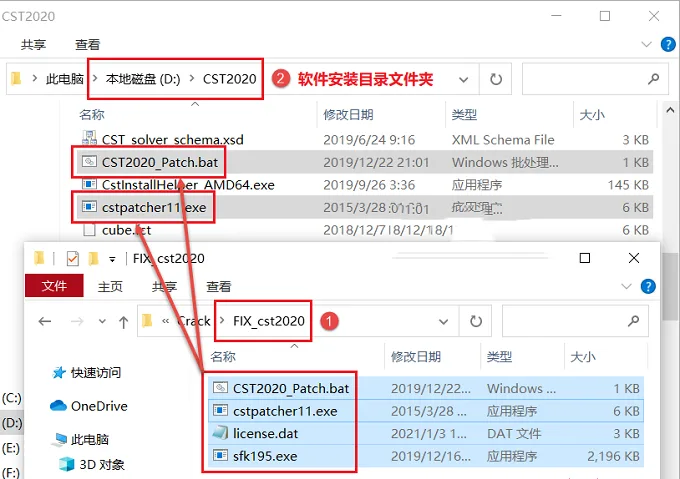680x479 pixels.
Task: Open the 查看 tab in CST2020 window
Action: (x=88, y=45)
